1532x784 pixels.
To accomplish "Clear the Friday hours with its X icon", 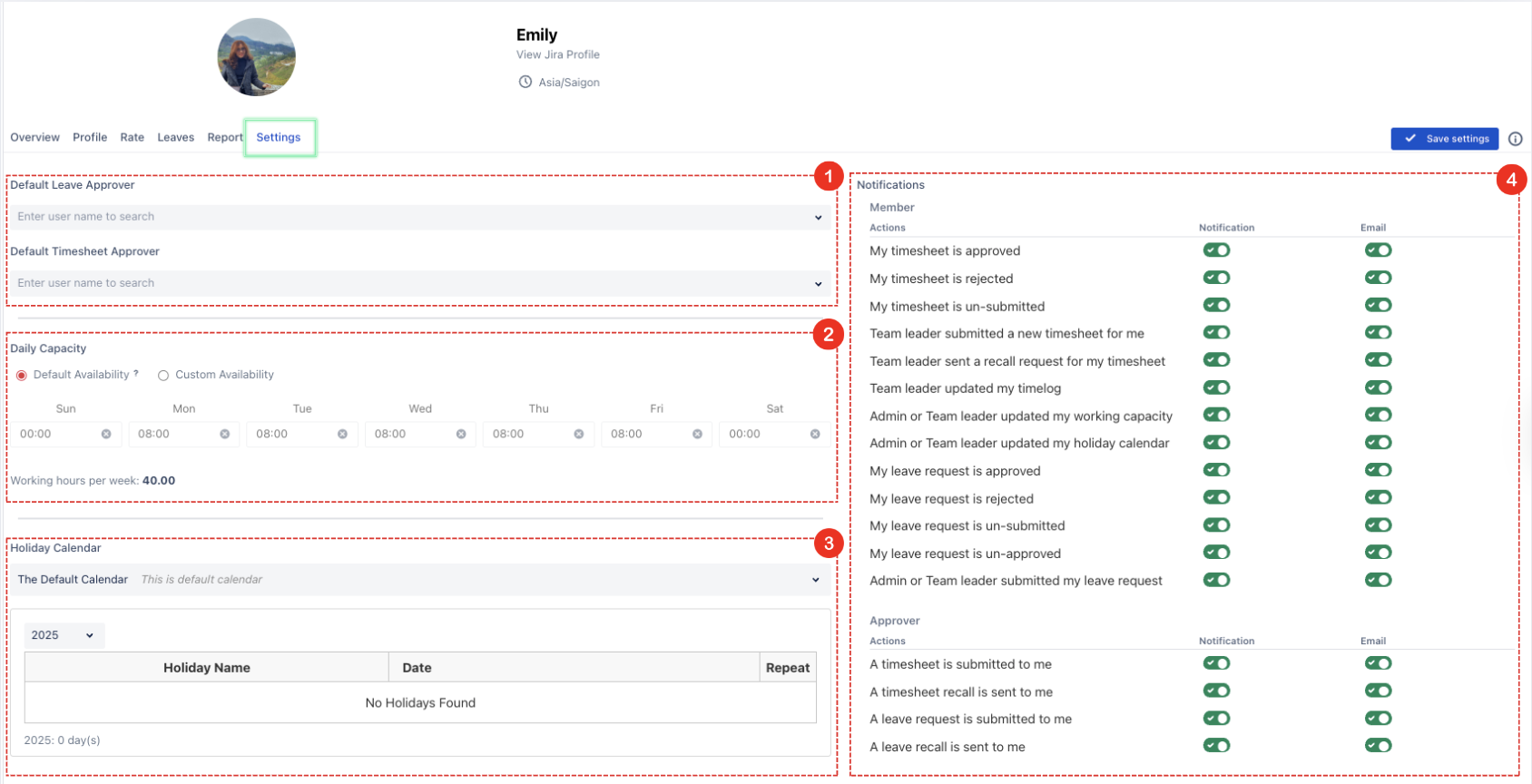I will (x=697, y=435).
